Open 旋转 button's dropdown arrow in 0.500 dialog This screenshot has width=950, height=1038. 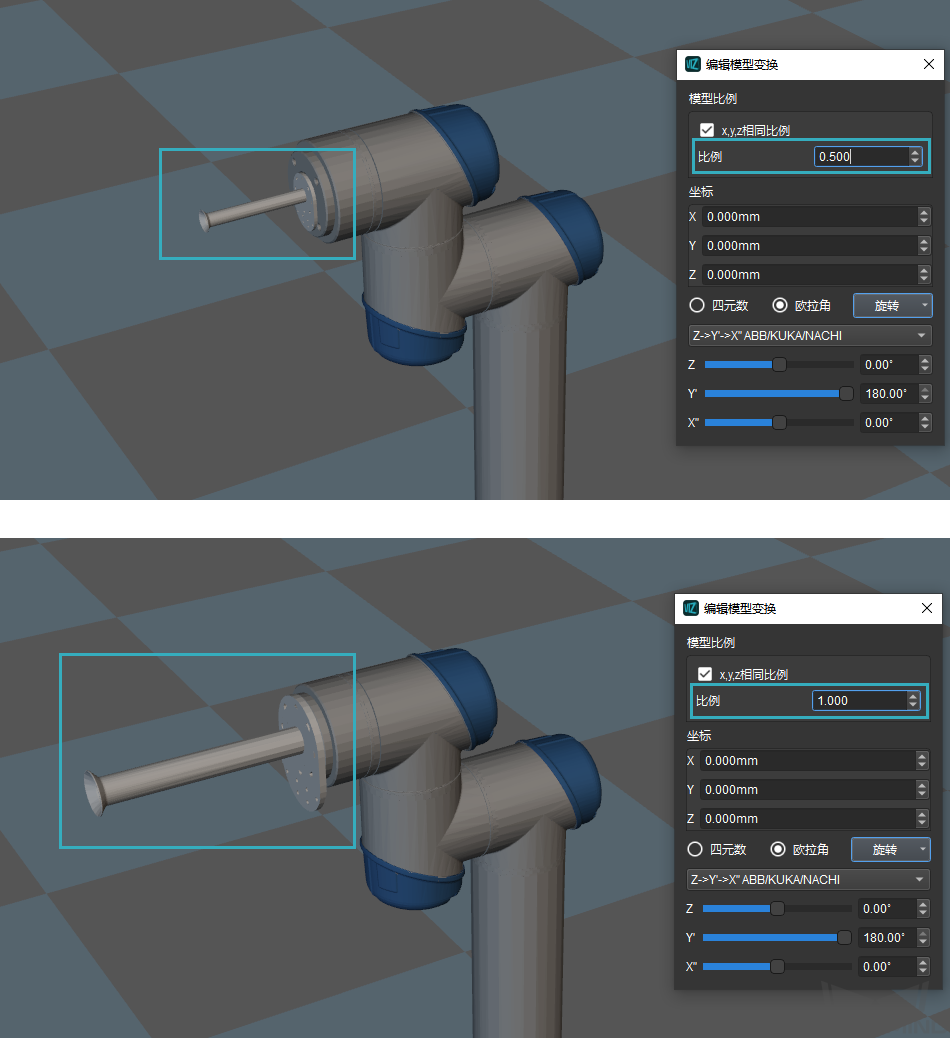[x=925, y=305]
